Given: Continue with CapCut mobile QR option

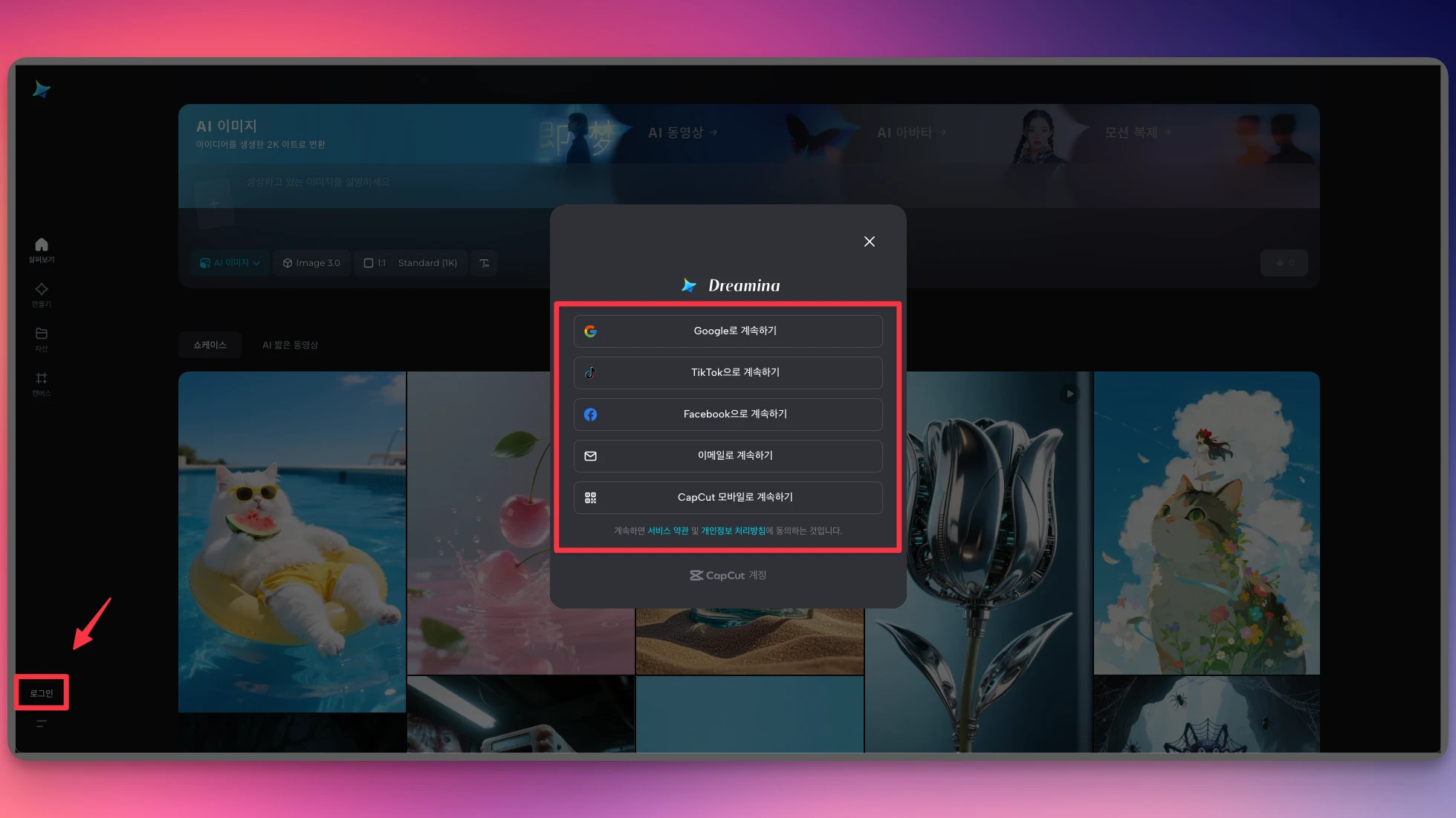Looking at the screenshot, I should (728, 498).
